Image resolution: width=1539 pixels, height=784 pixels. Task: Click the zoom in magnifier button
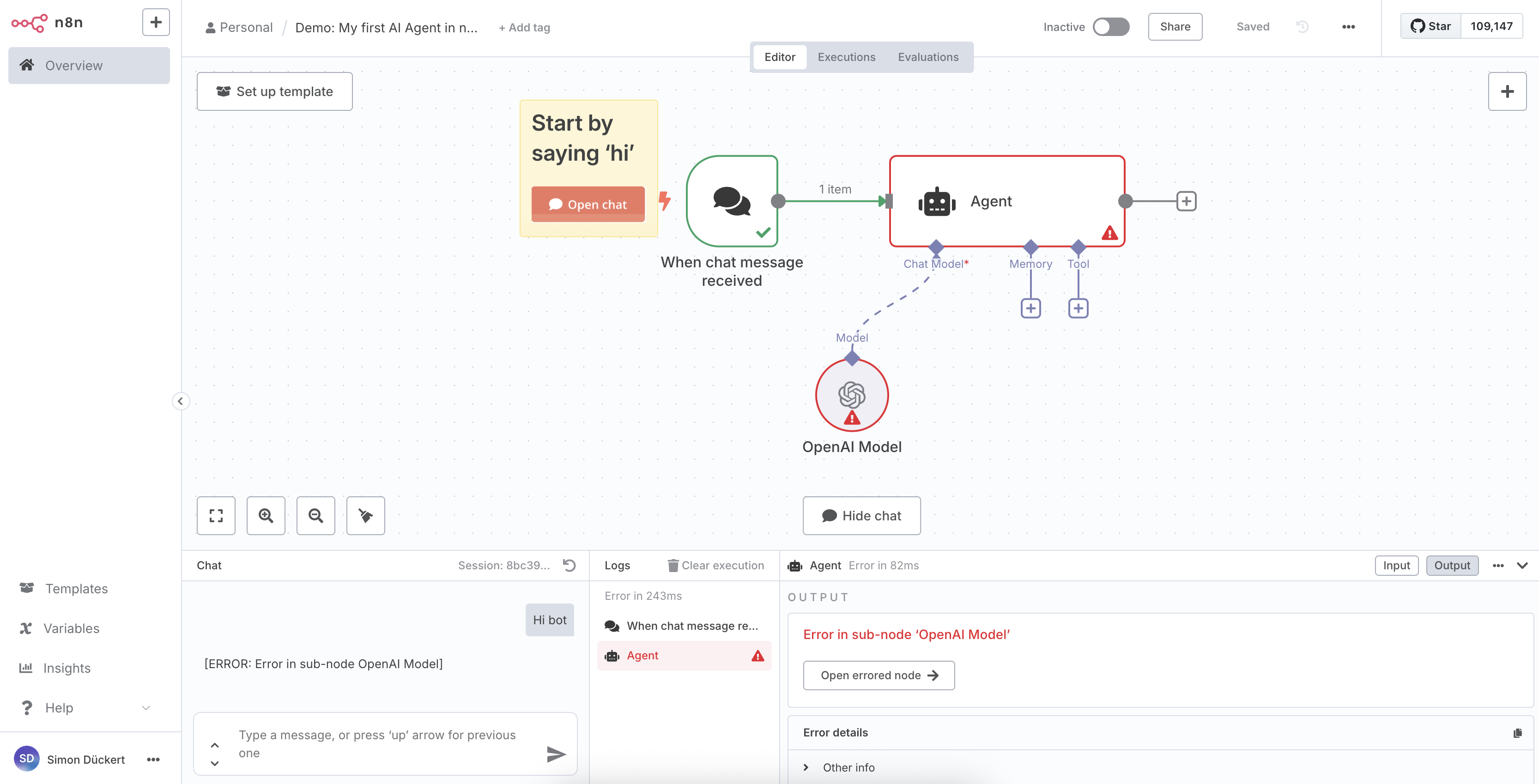point(266,515)
